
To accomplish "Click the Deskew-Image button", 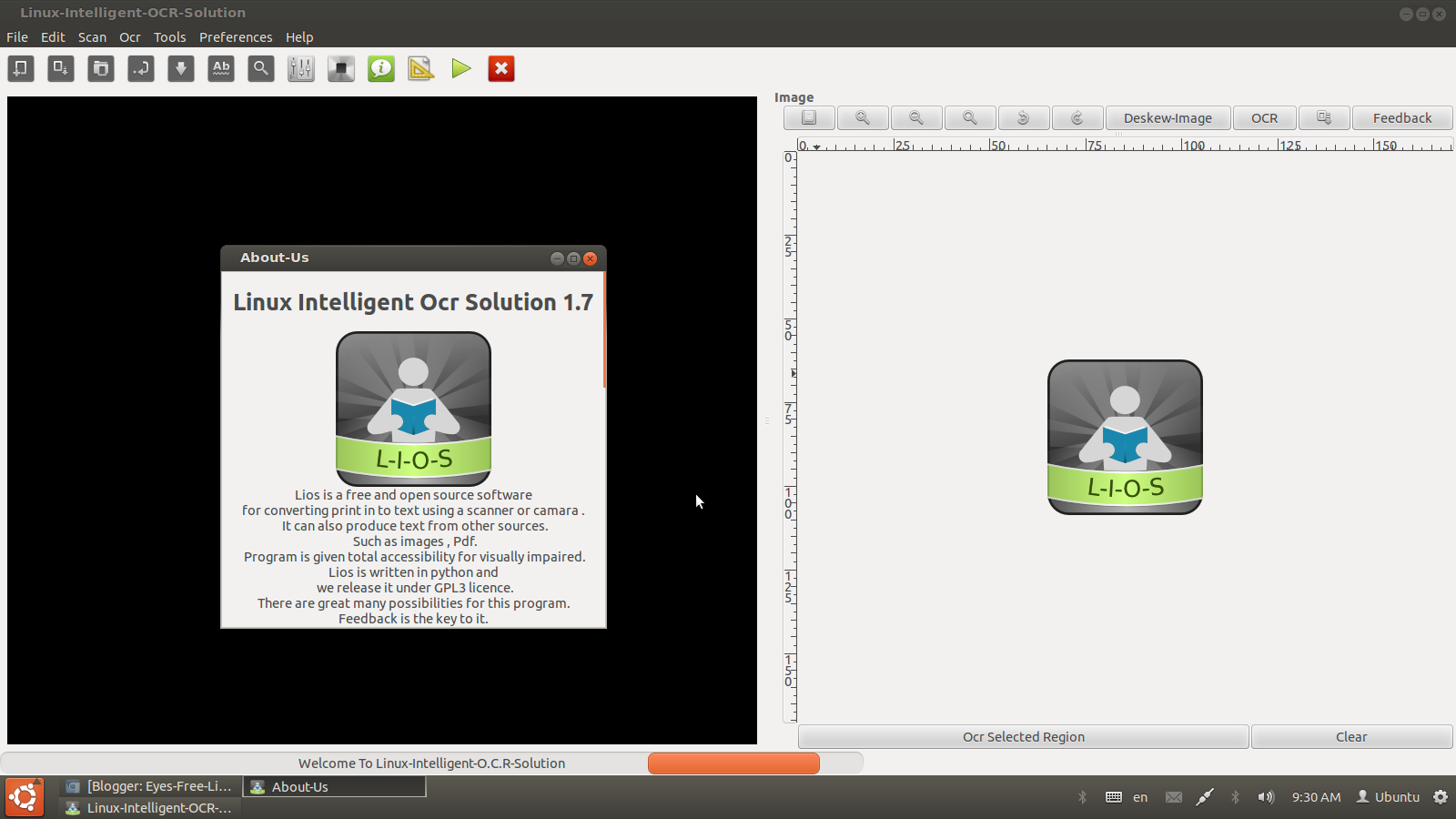I will 1168,117.
